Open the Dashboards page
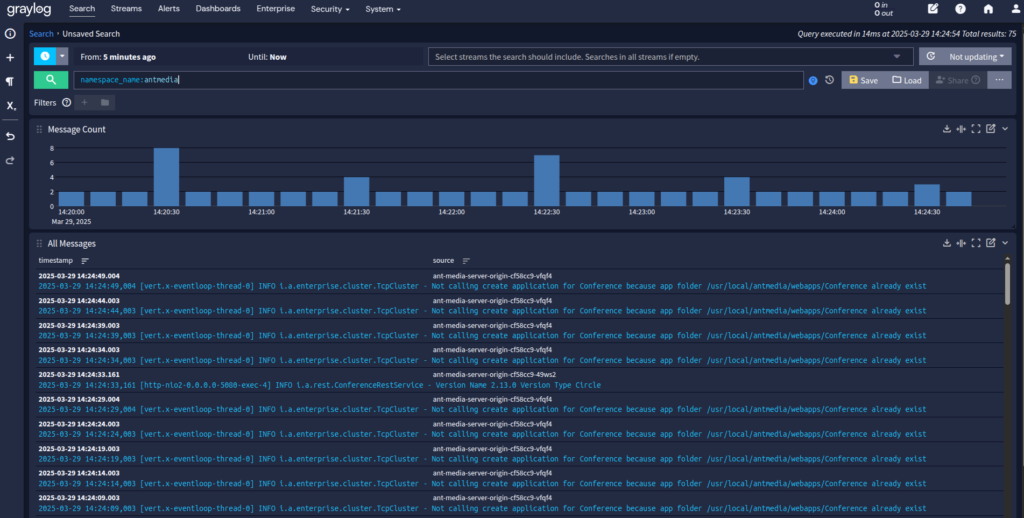The height and width of the screenshot is (518, 1024). (218, 8)
